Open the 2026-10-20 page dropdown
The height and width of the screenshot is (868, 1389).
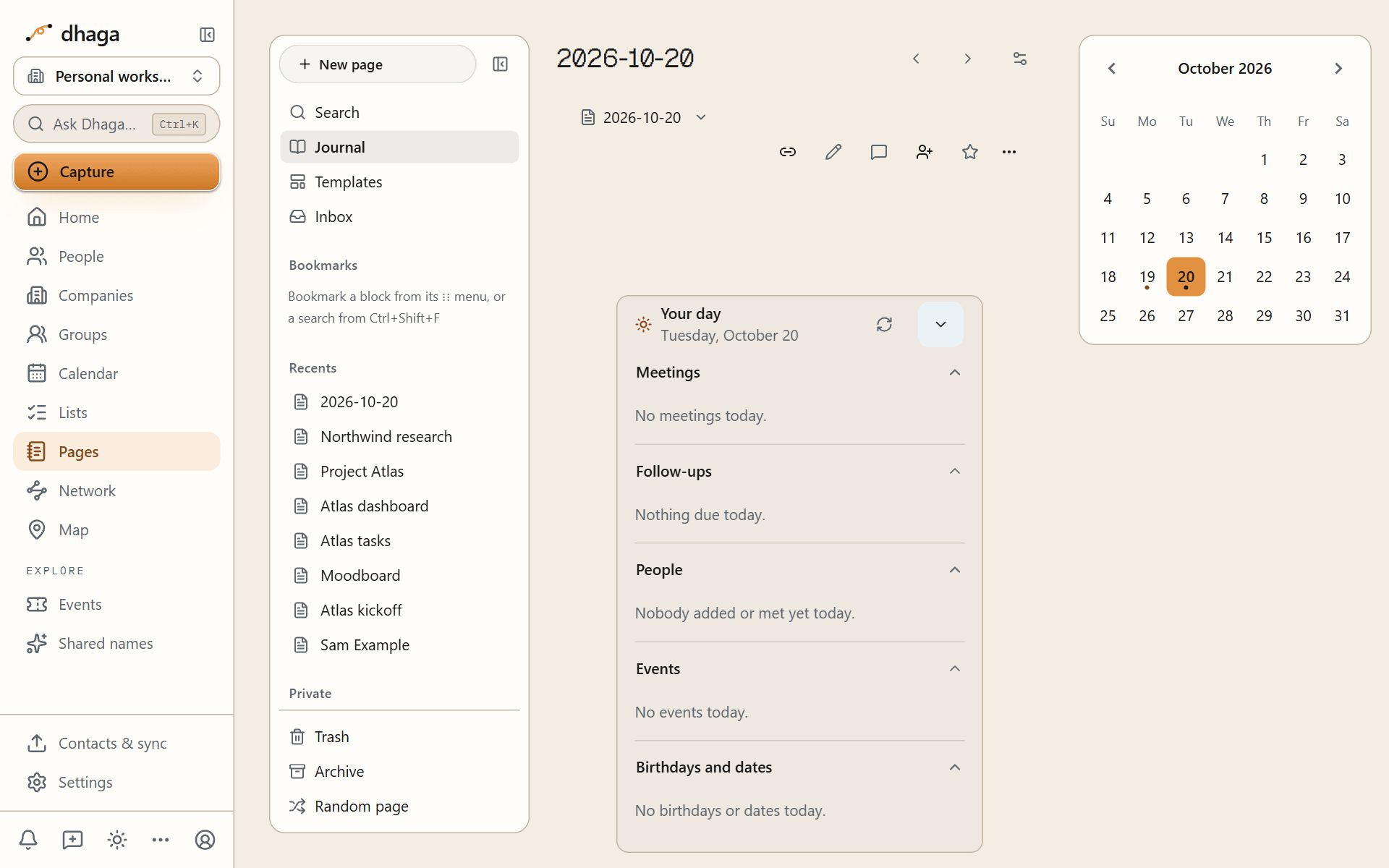[643, 117]
